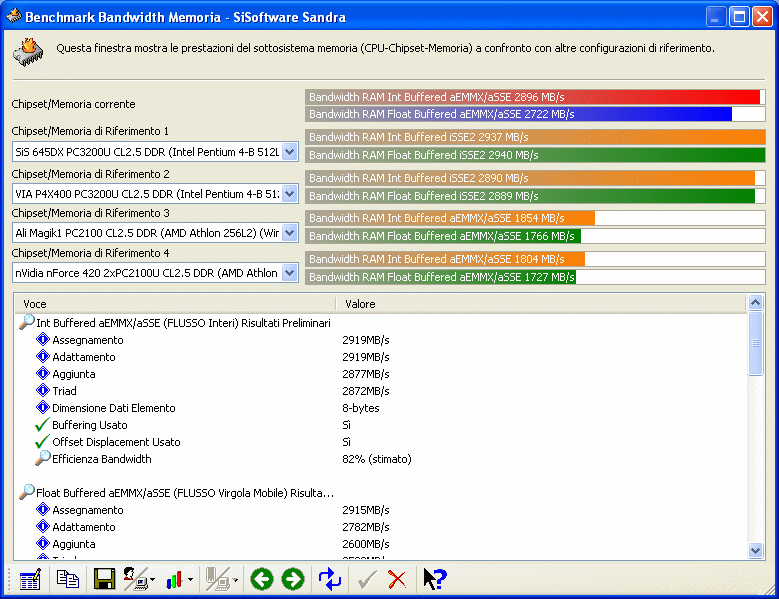This screenshot has width=779, height=599.
Task: Open Riferimento 3 Ali Magik1 dropdown arrow
Action: [x=289, y=232]
